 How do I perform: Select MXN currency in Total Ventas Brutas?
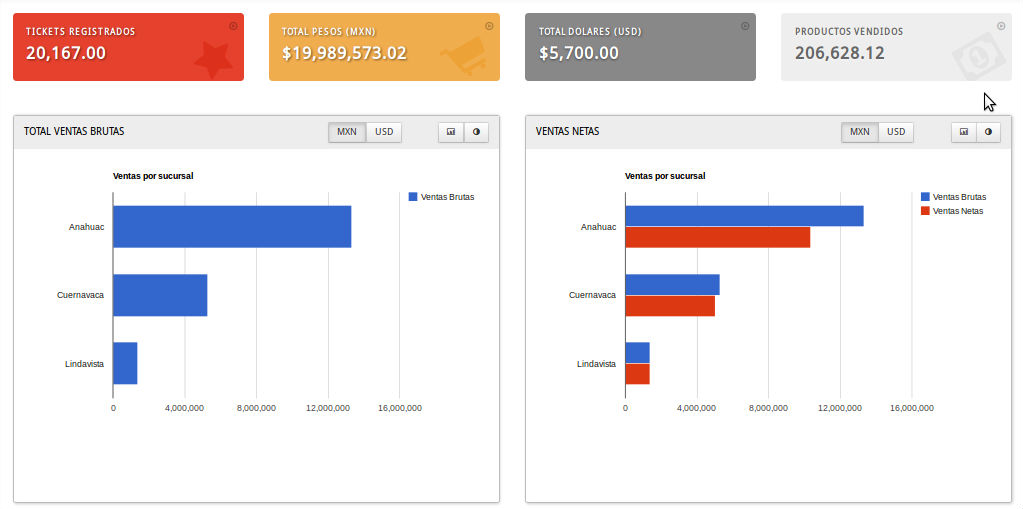pyautogui.click(x=347, y=132)
